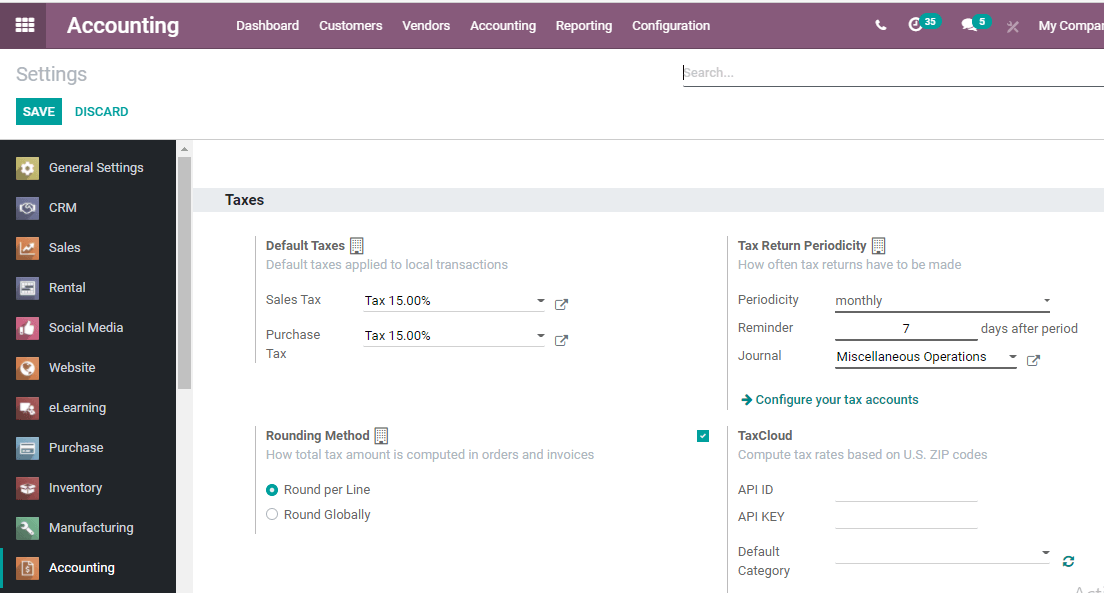Click the Reminder days input field

tap(906, 329)
